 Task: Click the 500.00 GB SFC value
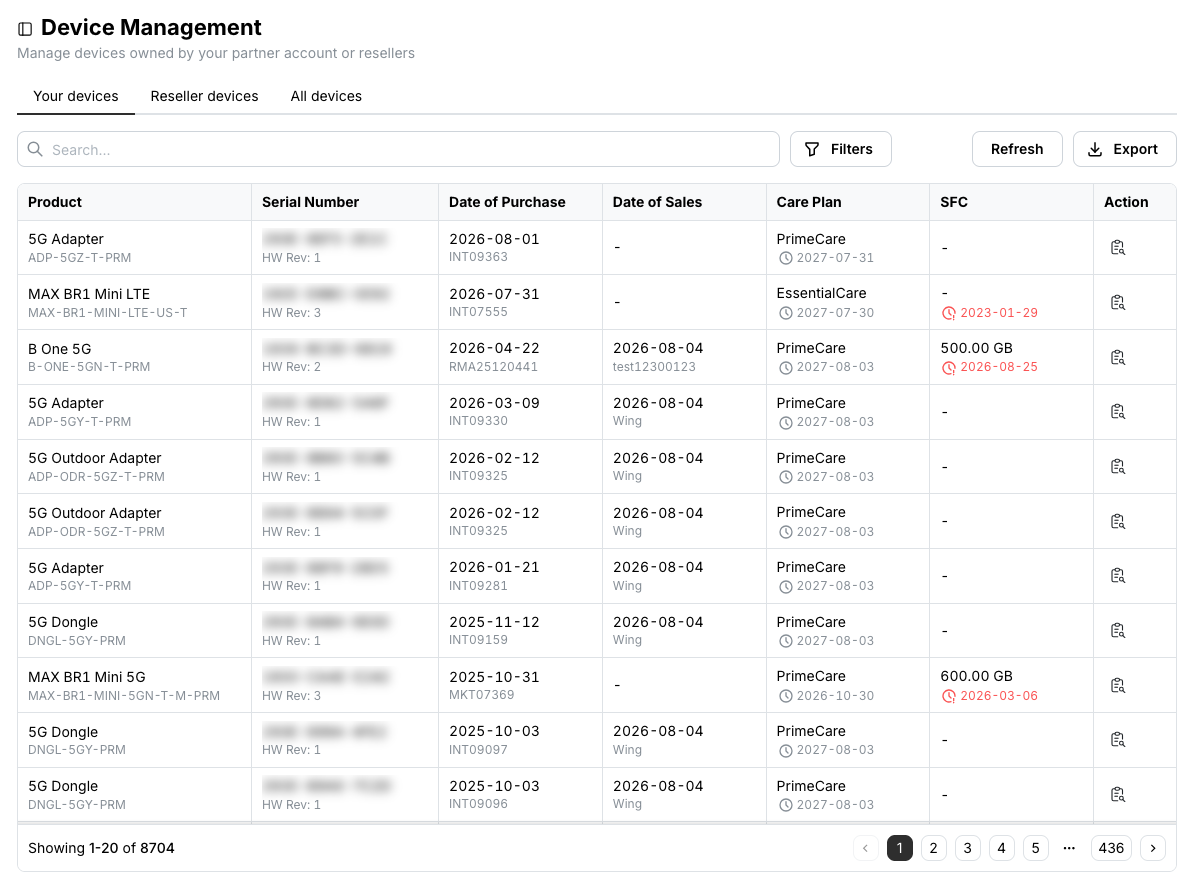976,348
